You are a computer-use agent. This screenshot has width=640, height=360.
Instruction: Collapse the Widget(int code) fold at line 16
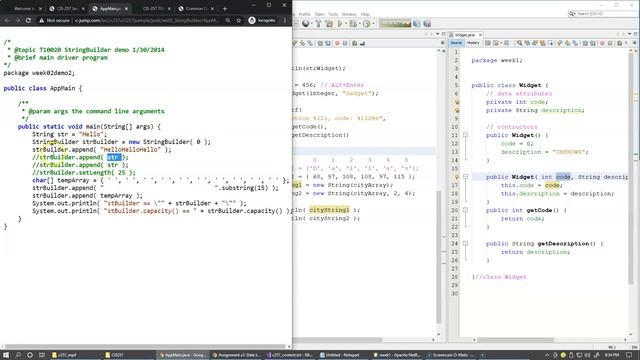click(465, 177)
